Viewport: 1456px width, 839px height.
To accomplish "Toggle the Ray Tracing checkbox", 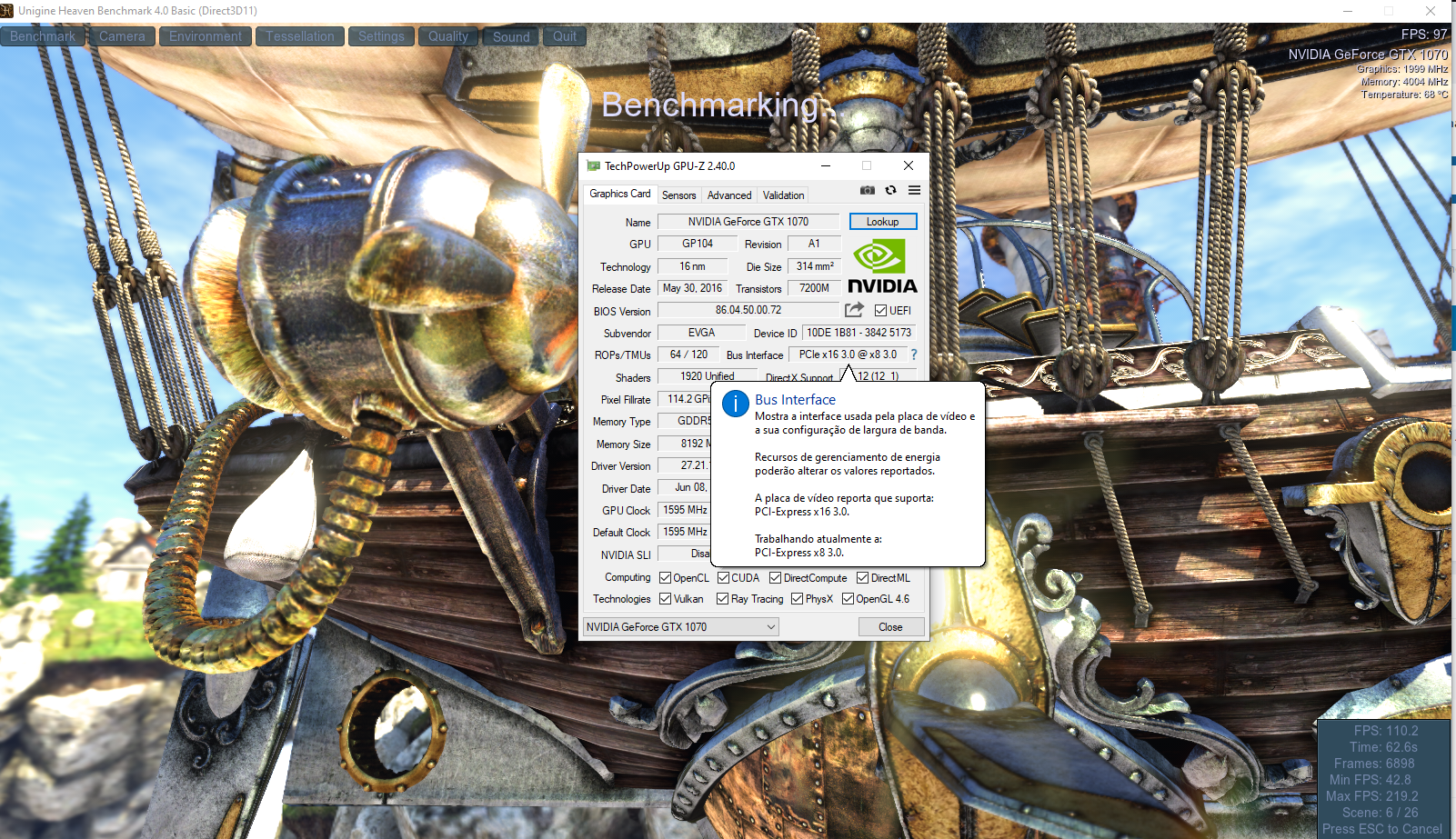I will (x=723, y=599).
